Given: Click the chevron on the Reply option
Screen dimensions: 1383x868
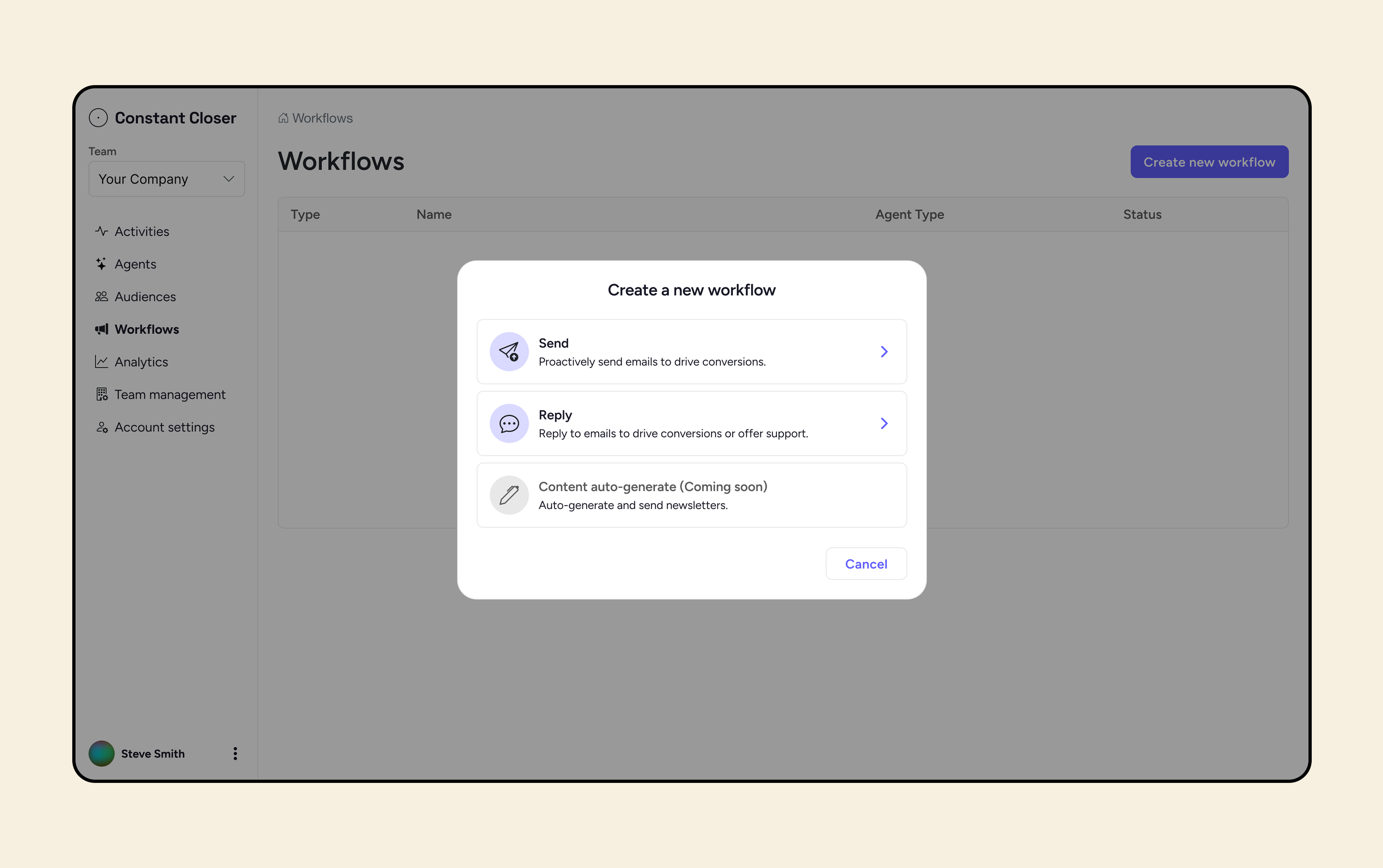Looking at the screenshot, I should pyautogui.click(x=884, y=424).
